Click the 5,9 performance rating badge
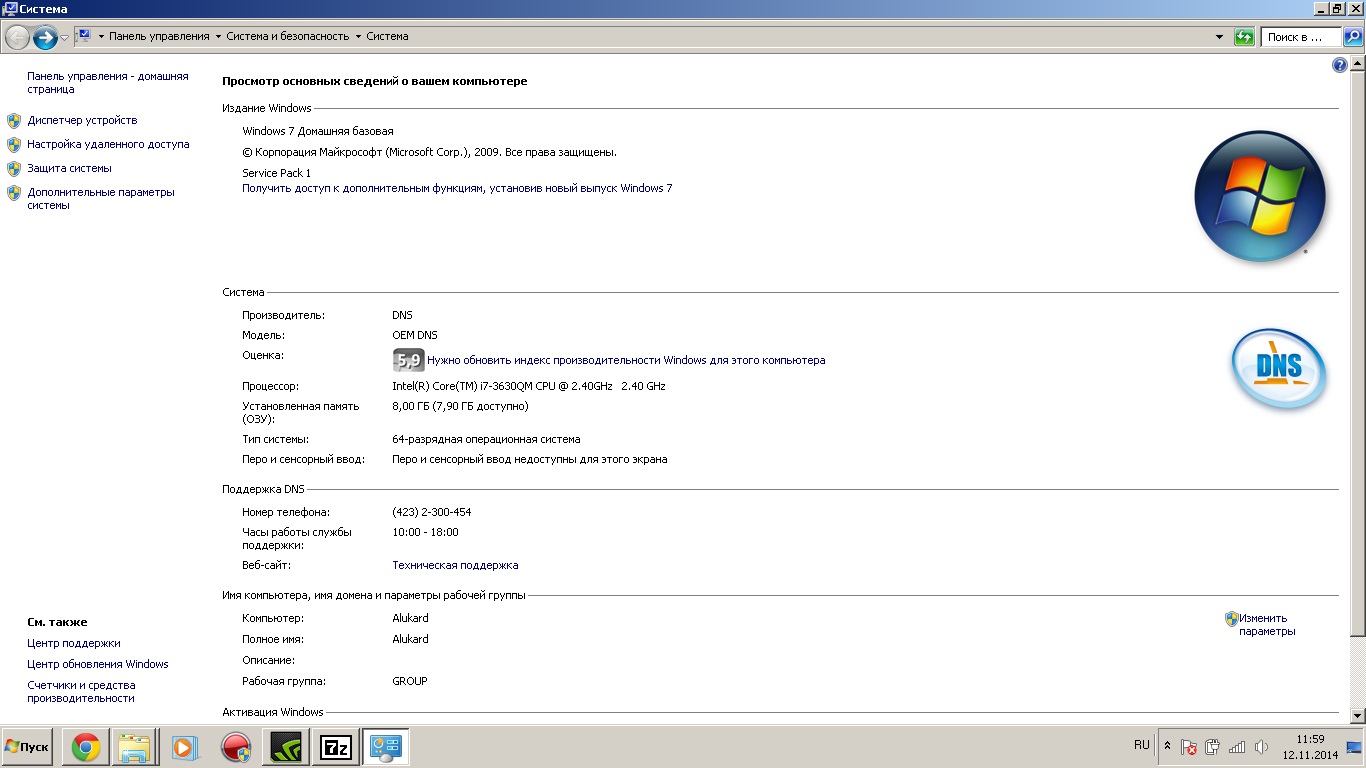 point(408,360)
